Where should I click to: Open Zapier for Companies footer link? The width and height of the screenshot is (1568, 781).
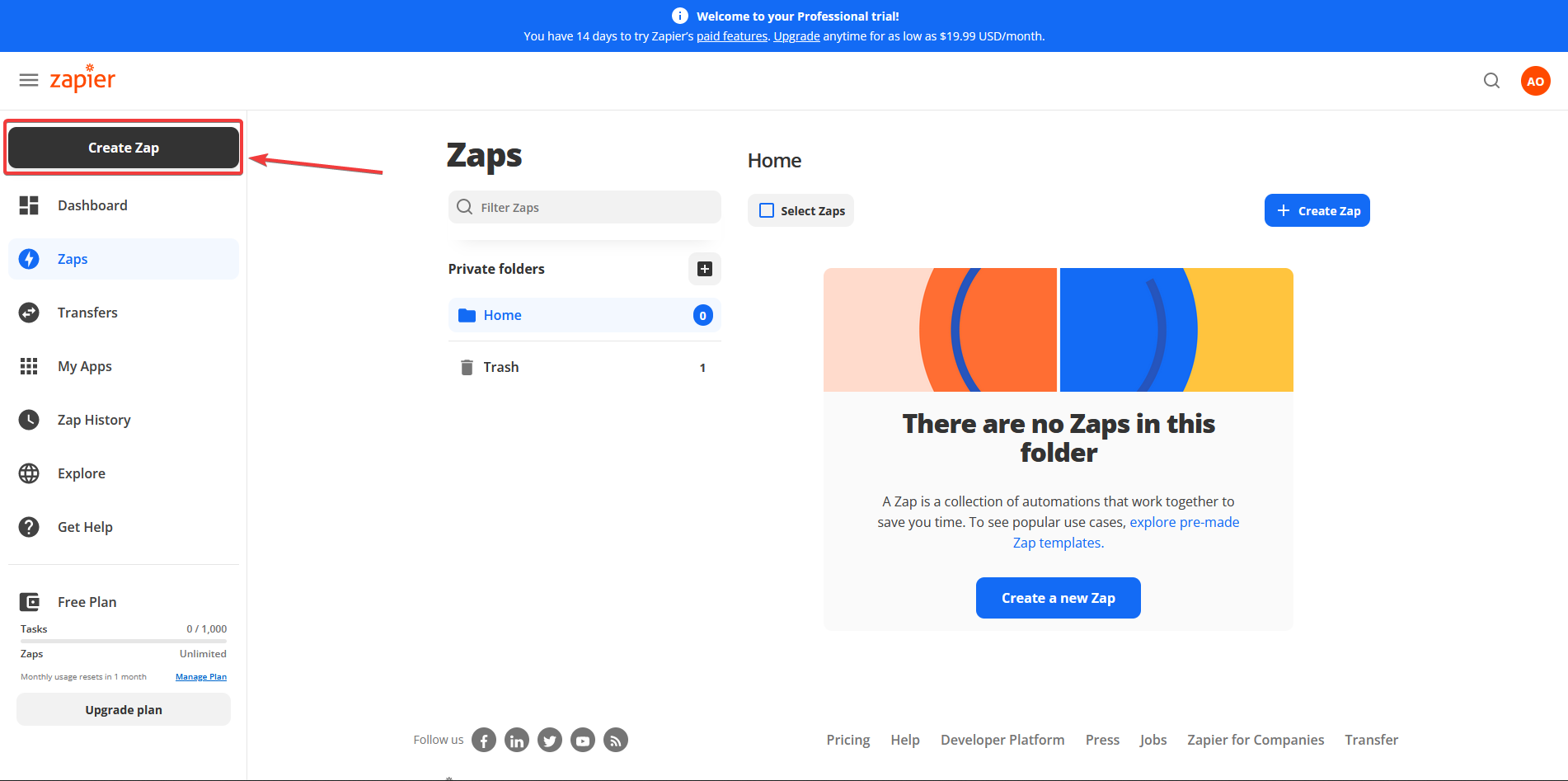(1256, 740)
